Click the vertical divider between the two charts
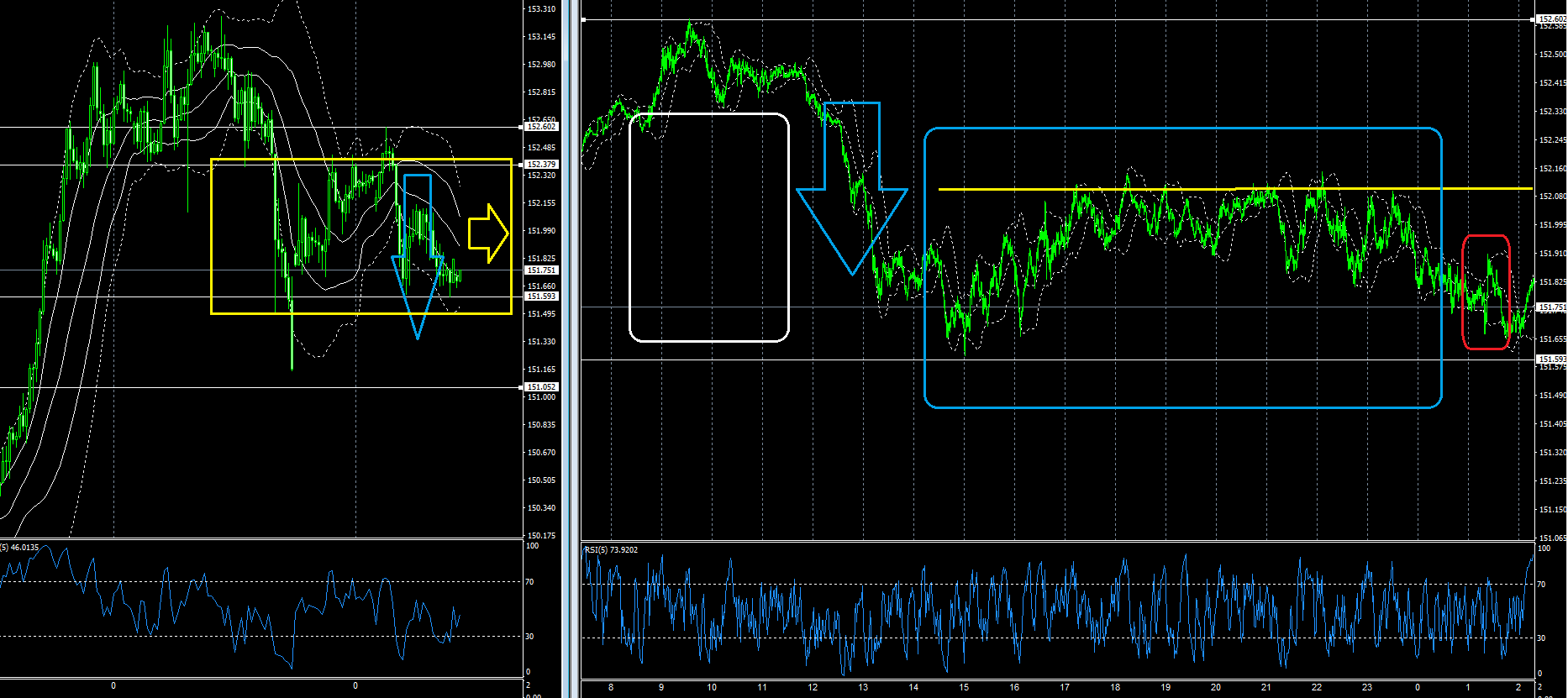The height and width of the screenshot is (698, 1568). coord(571,349)
